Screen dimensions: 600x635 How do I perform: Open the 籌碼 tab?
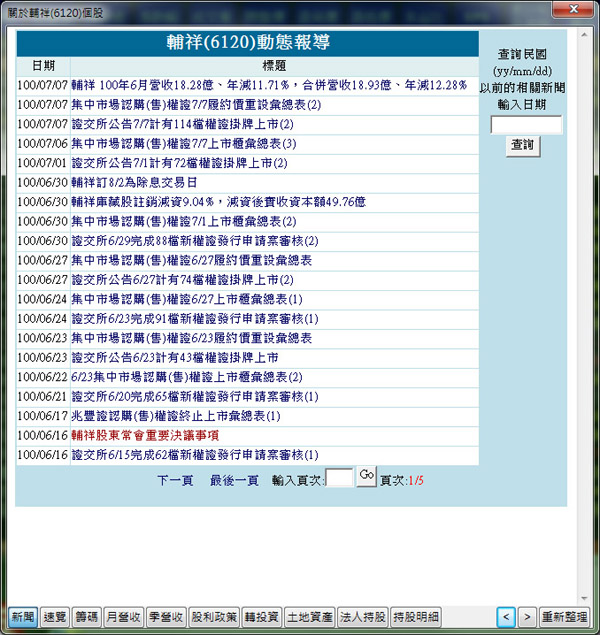pyautogui.click(x=86, y=617)
